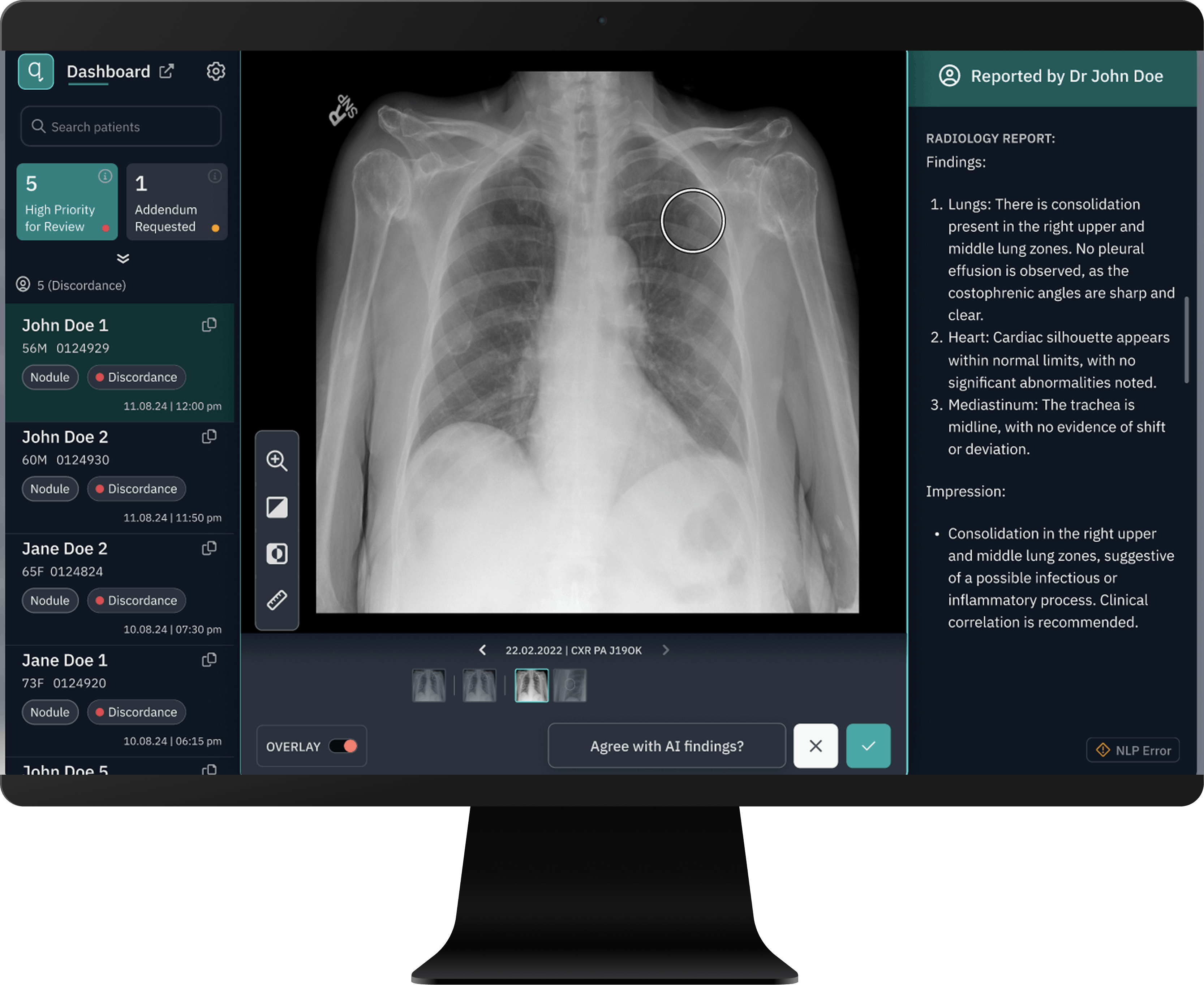This screenshot has height=985, width=1204.
Task: Click info icon on Addendum Requested card
Action: point(215,176)
